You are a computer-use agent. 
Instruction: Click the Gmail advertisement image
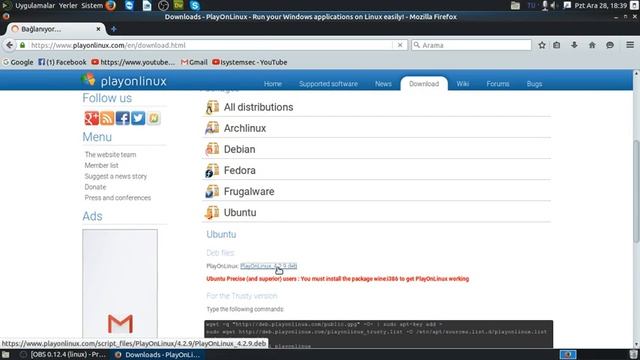click(x=120, y=283)
